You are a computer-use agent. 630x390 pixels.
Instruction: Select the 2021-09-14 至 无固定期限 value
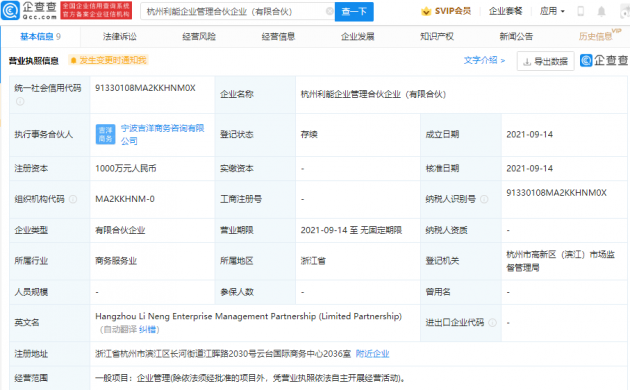point(351,230)
